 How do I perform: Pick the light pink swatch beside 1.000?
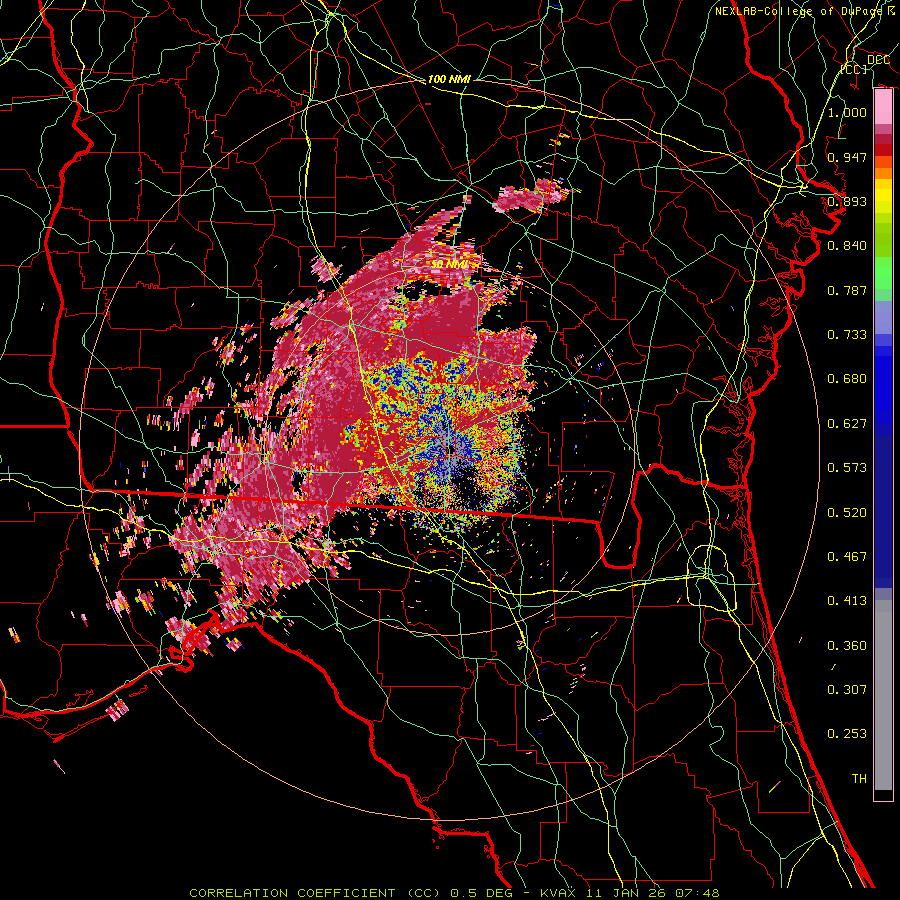pyautogui.click(x=883, y=107)
